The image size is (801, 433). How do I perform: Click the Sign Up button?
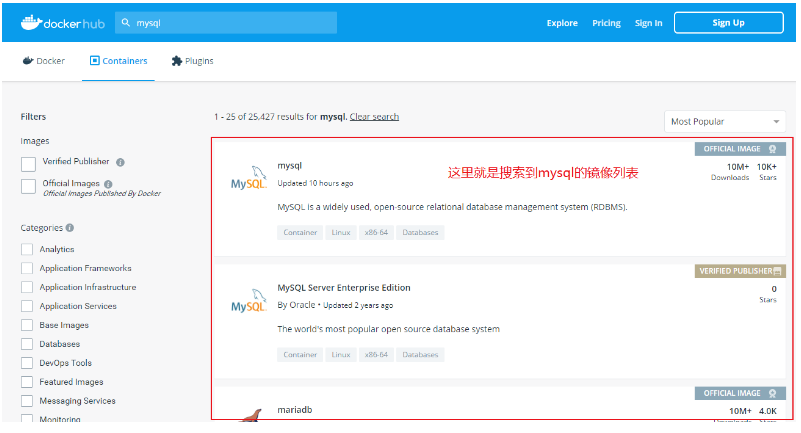tap(728, 22)
